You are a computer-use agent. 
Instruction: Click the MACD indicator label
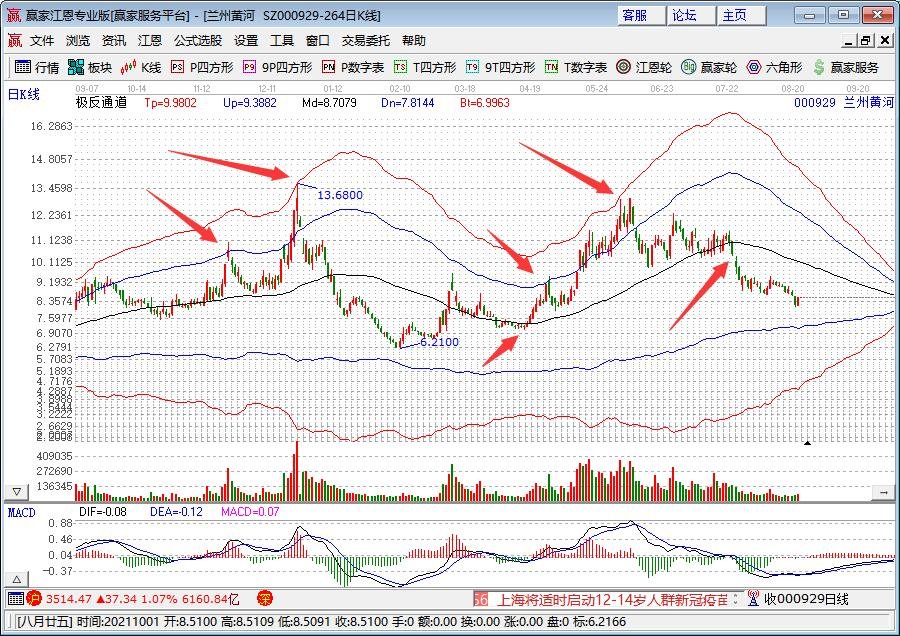pyautogui.click(x=21, y=513)
